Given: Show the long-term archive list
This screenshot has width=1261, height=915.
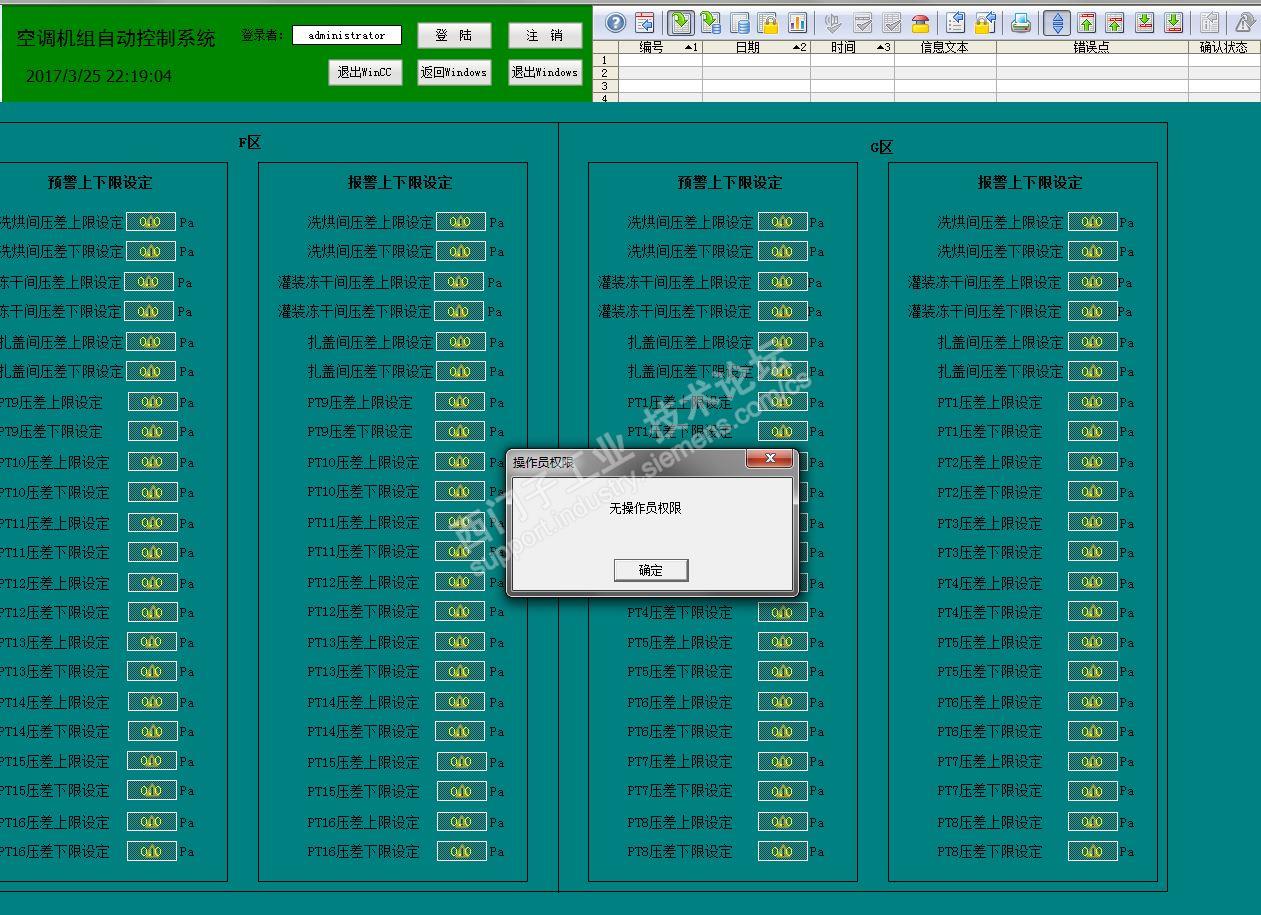Looking at the screenshot, I should coord(740,22).
